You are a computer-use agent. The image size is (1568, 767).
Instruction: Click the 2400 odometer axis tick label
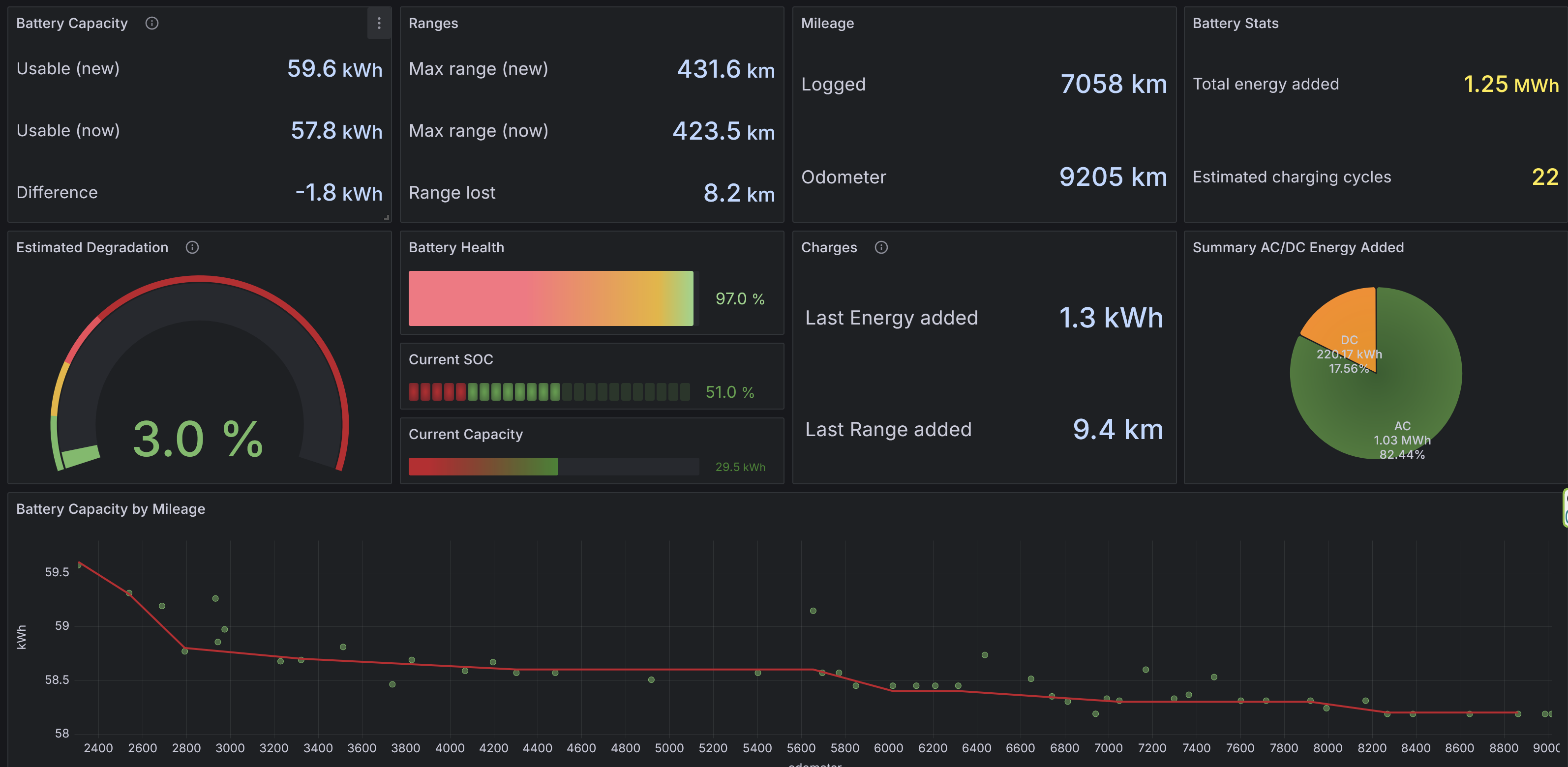pyautogui.click(x=98, y=747)
